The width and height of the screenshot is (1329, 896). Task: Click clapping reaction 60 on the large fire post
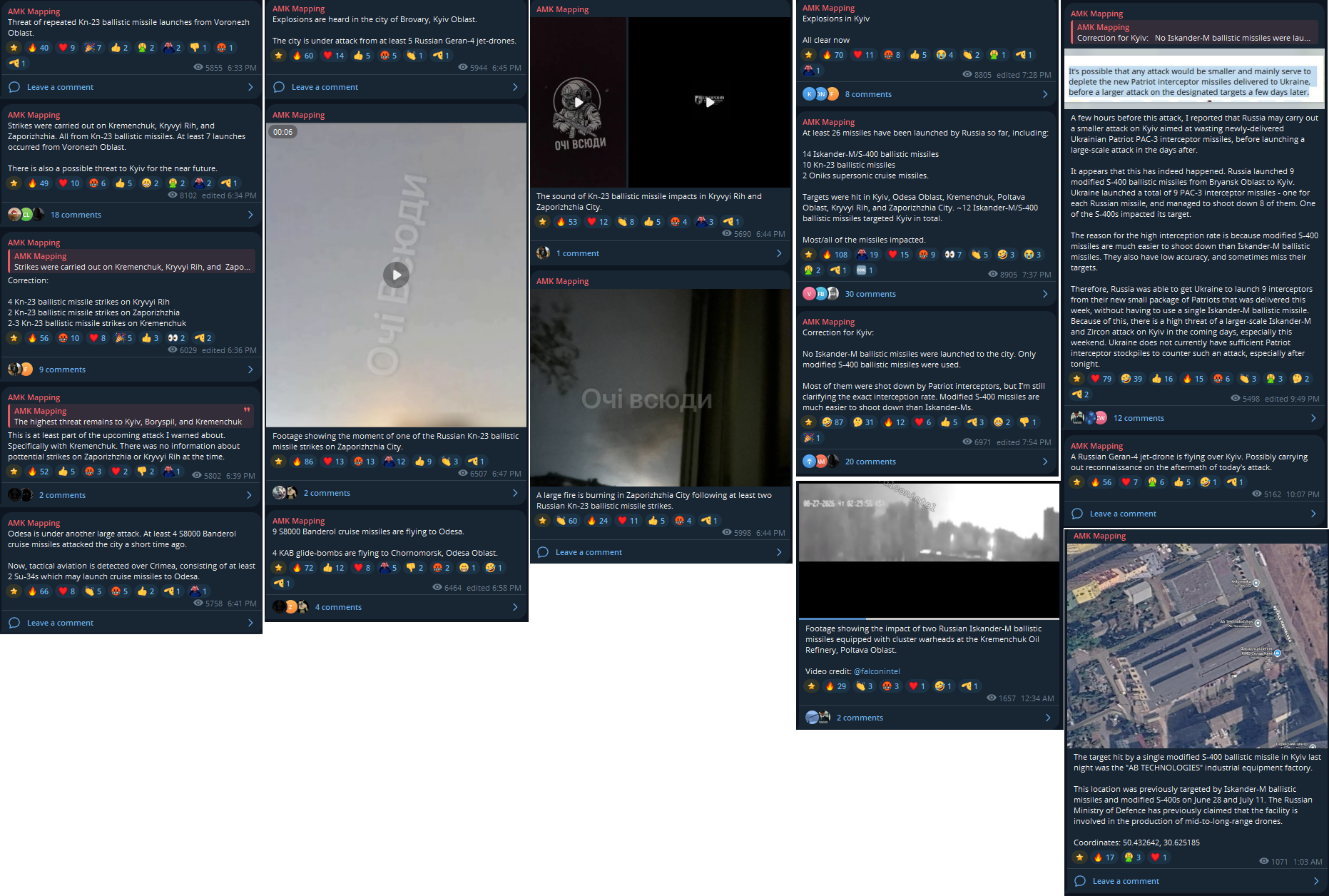(567, 521)
